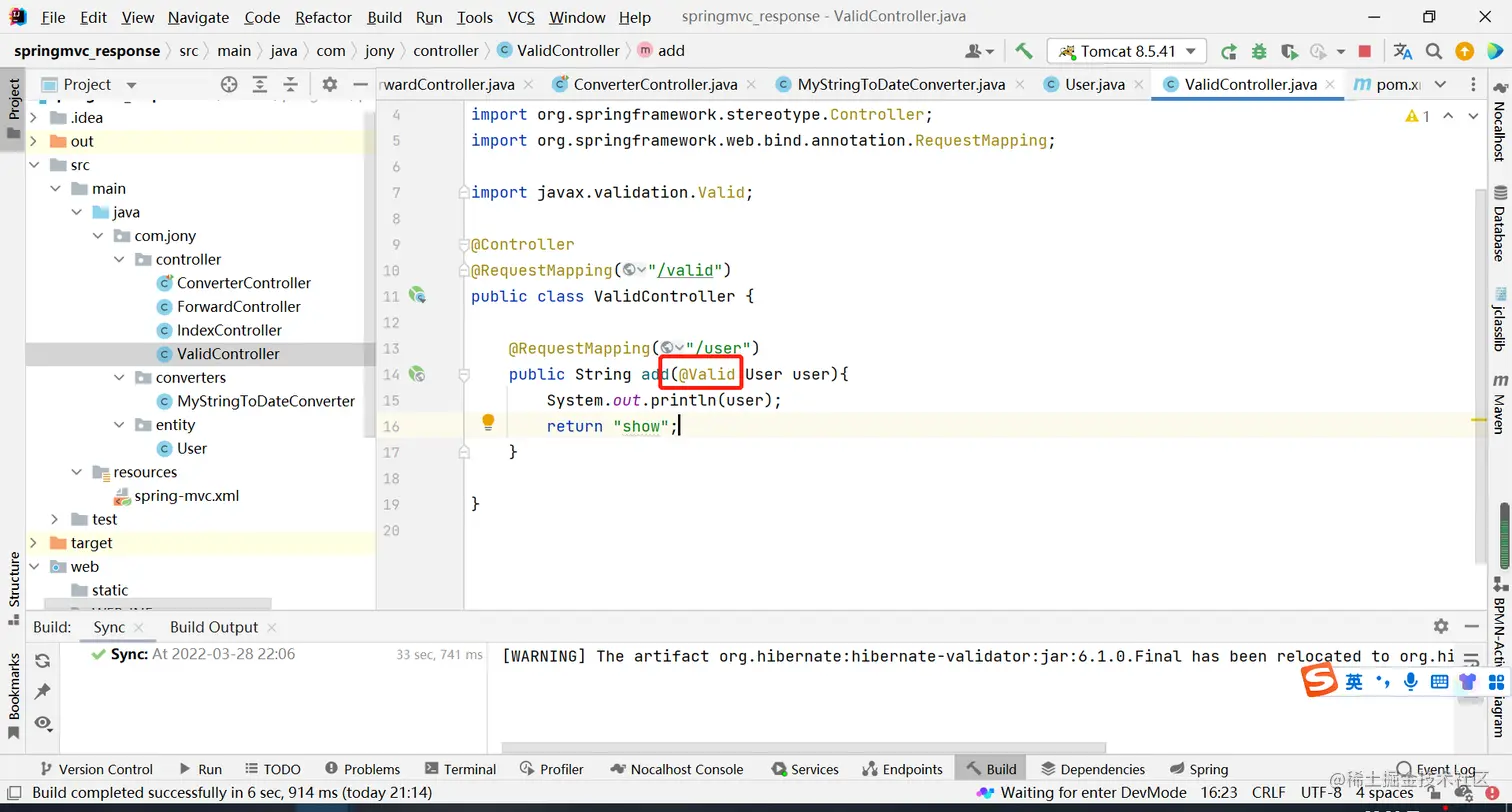Rerun sync with the reload icon
1512x812 pixels.
tap(42, 661)
